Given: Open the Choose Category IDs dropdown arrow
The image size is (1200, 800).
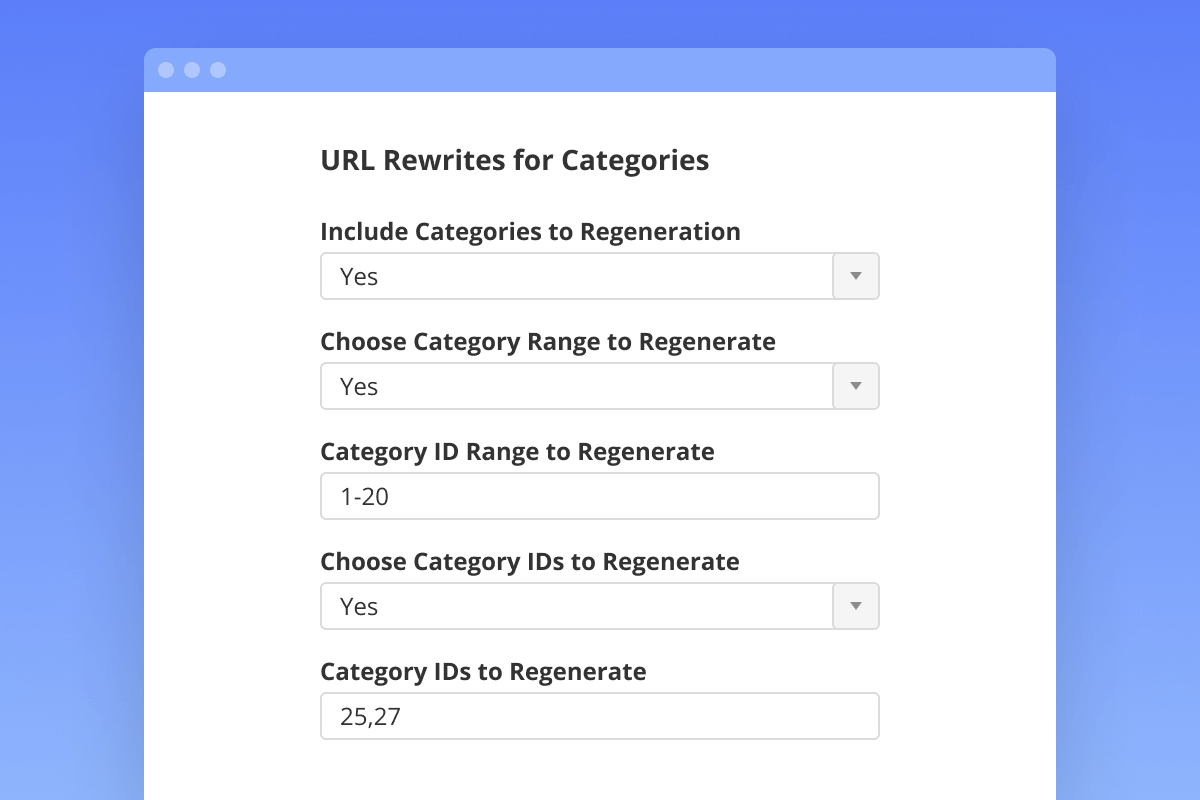Looking at the screenshot, I should [856, 606].
